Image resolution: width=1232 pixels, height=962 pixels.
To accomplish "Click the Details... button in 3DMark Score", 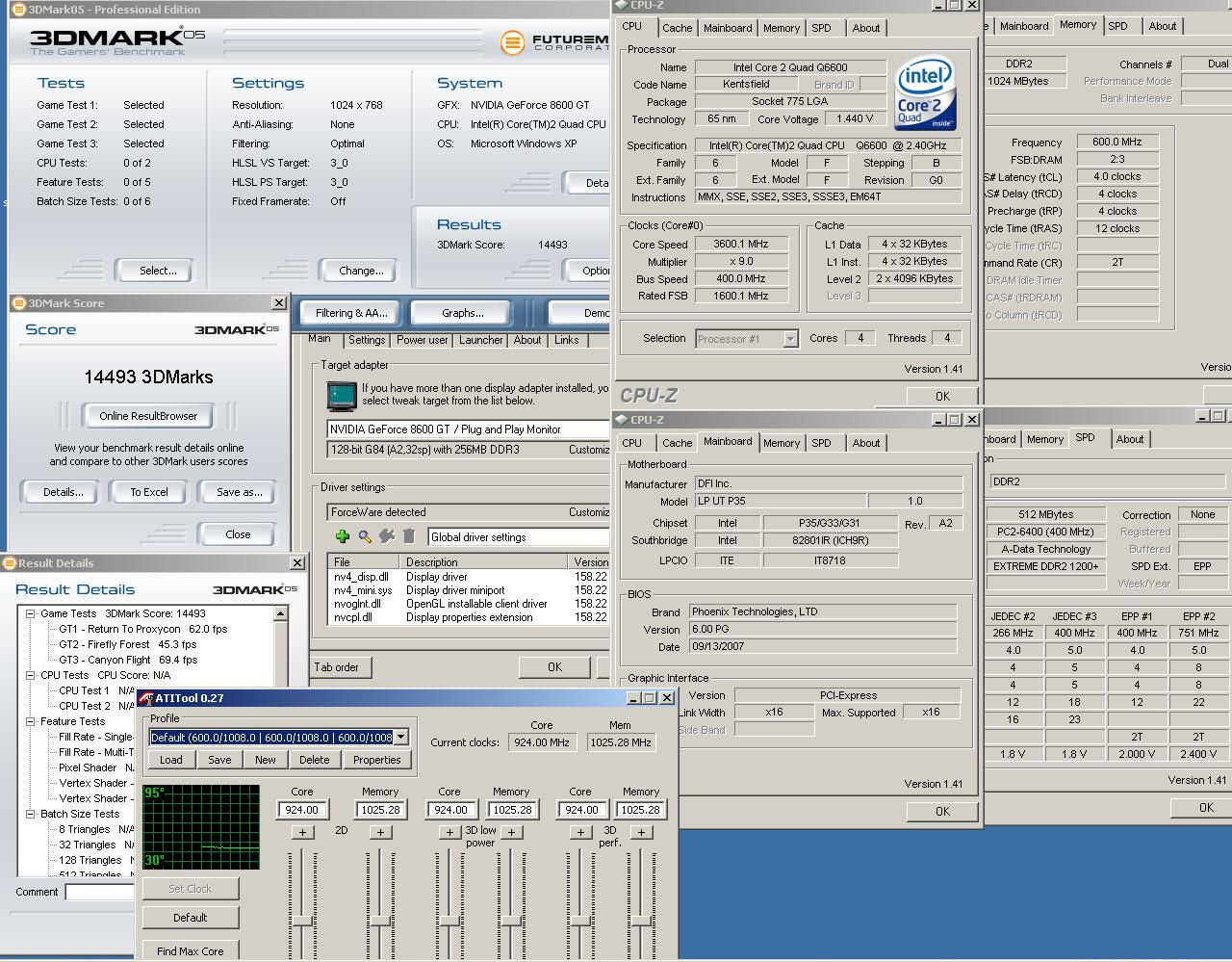I will pos(64,492).
